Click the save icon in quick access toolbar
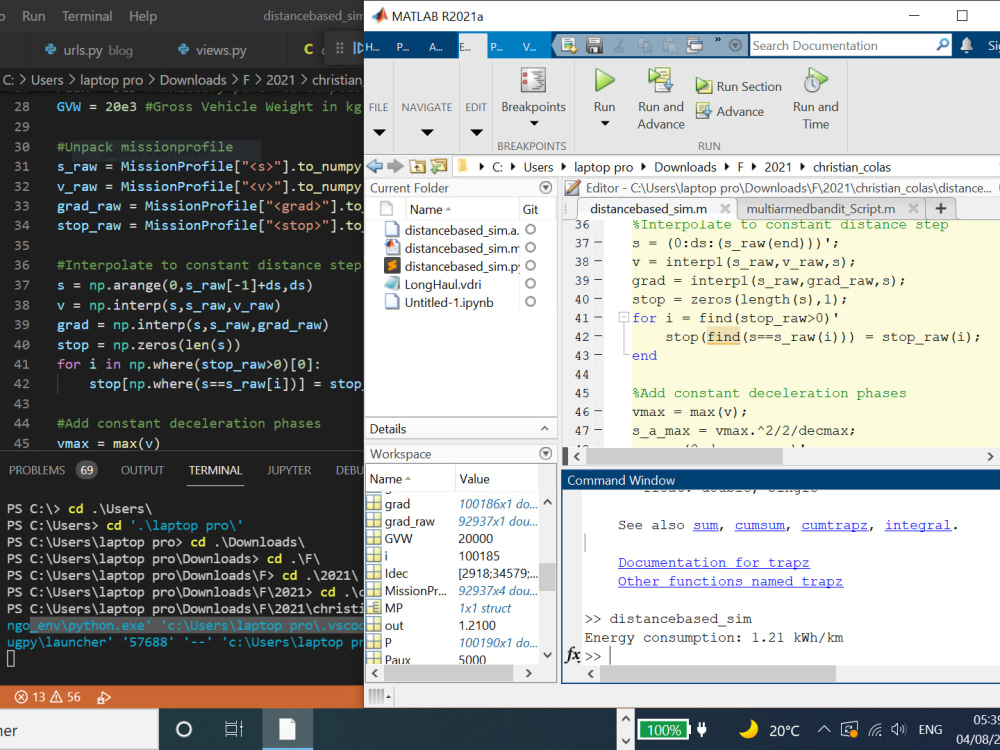 (x=594, y=45)
